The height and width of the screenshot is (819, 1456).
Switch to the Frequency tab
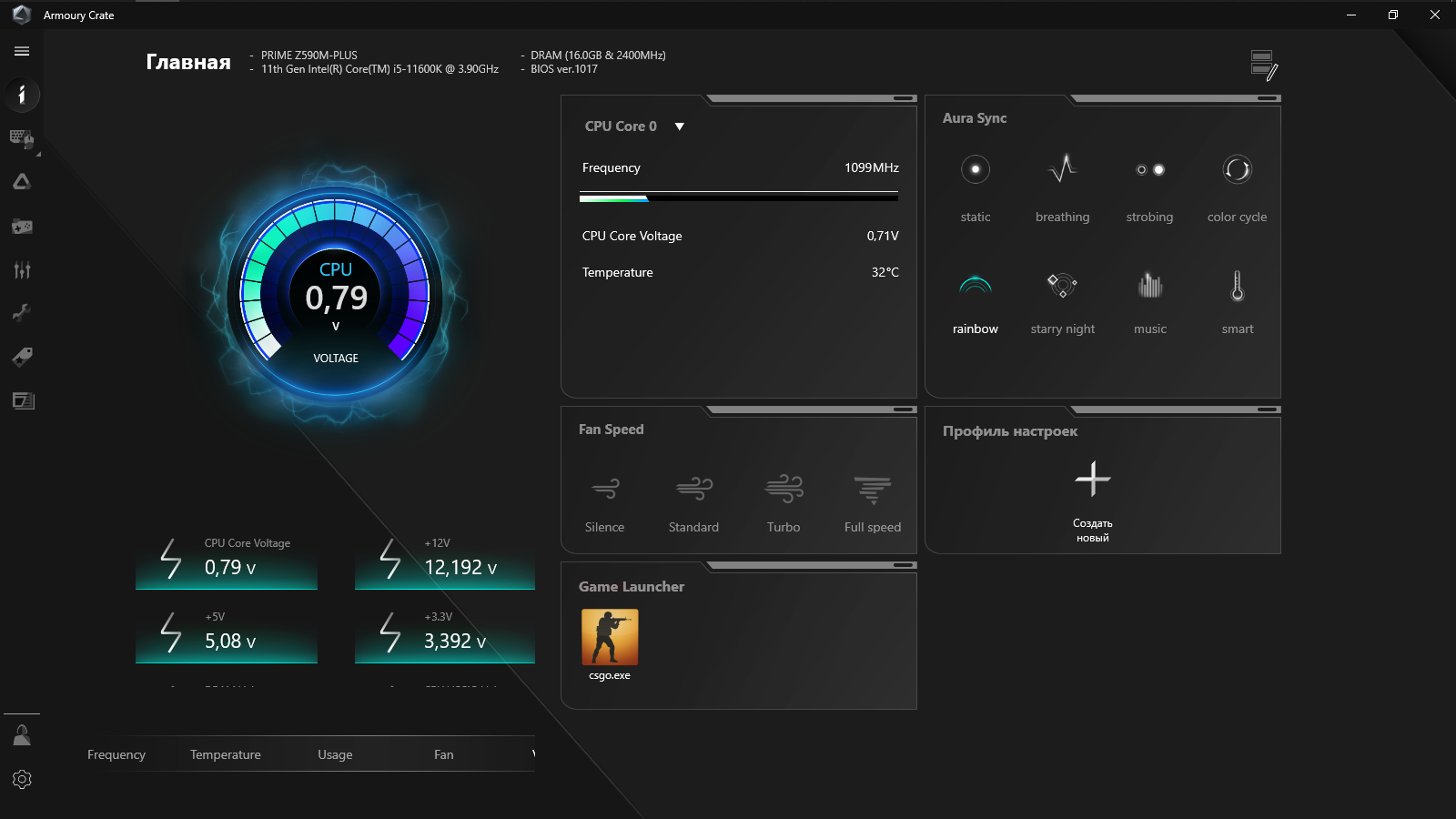pyautogui.click(x=116, y=754)
